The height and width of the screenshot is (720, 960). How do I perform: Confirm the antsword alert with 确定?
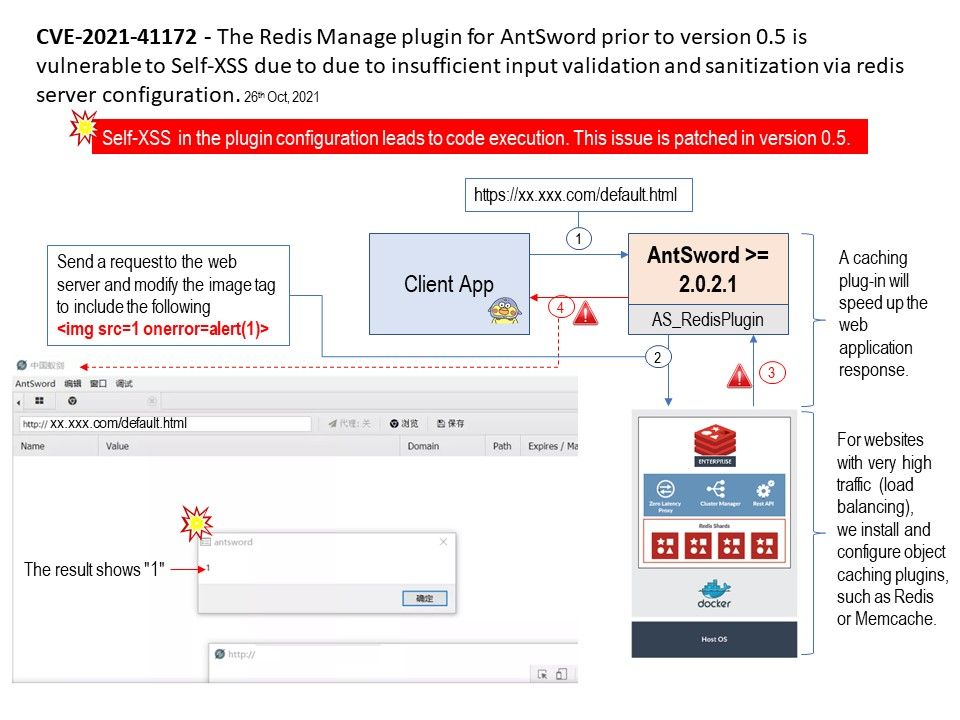pos(424,598)
